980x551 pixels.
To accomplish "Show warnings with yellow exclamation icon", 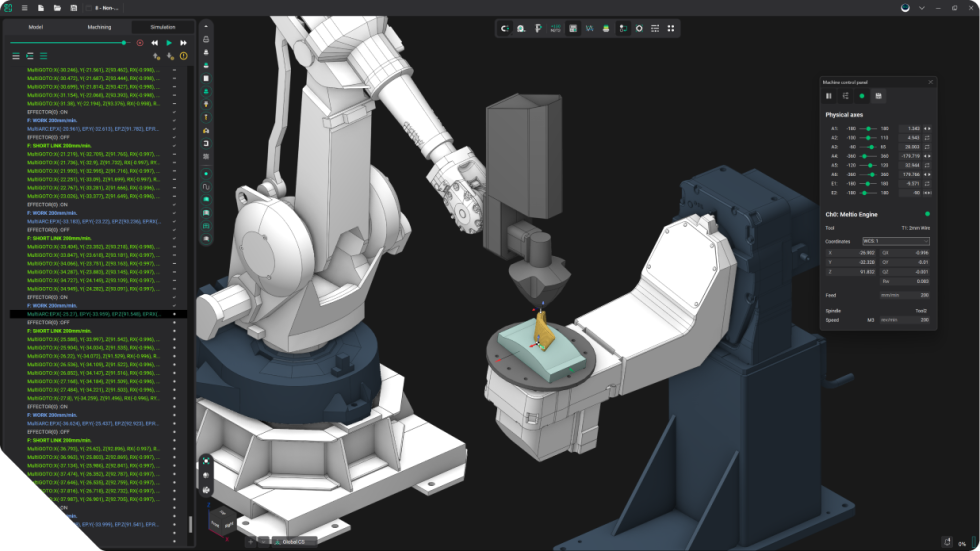I will (x=184, y=56).
